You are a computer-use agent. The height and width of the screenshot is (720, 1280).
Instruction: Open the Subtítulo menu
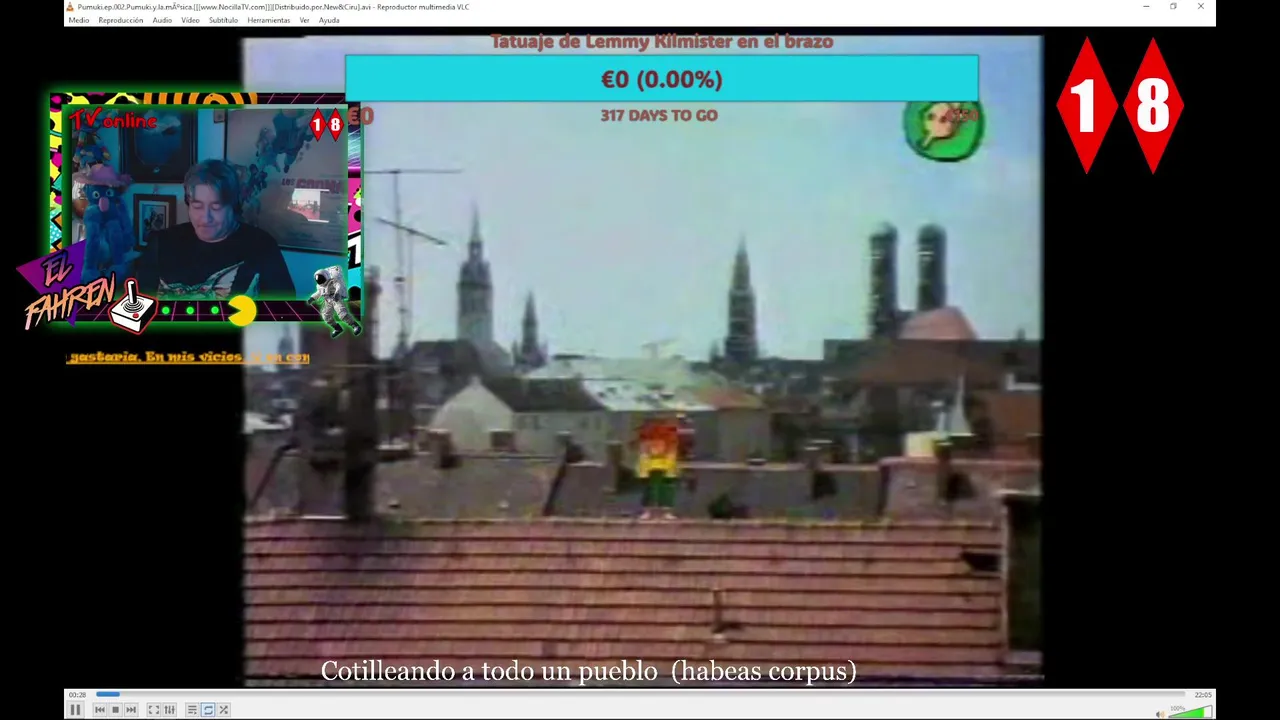[224, 20]
